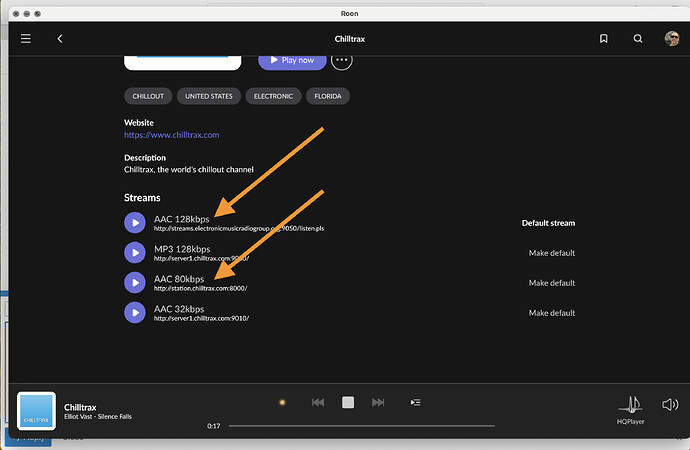Select the ELECTRONIC tag

273,96
